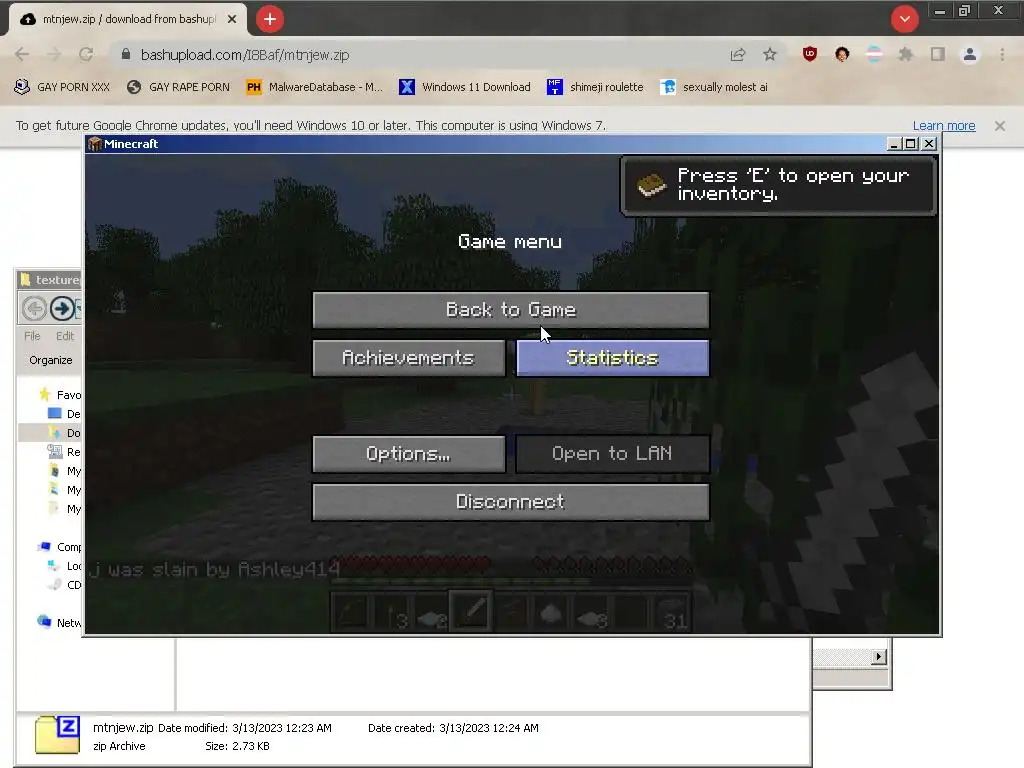Click Date modified value in details pane

(x=281, y=728)
